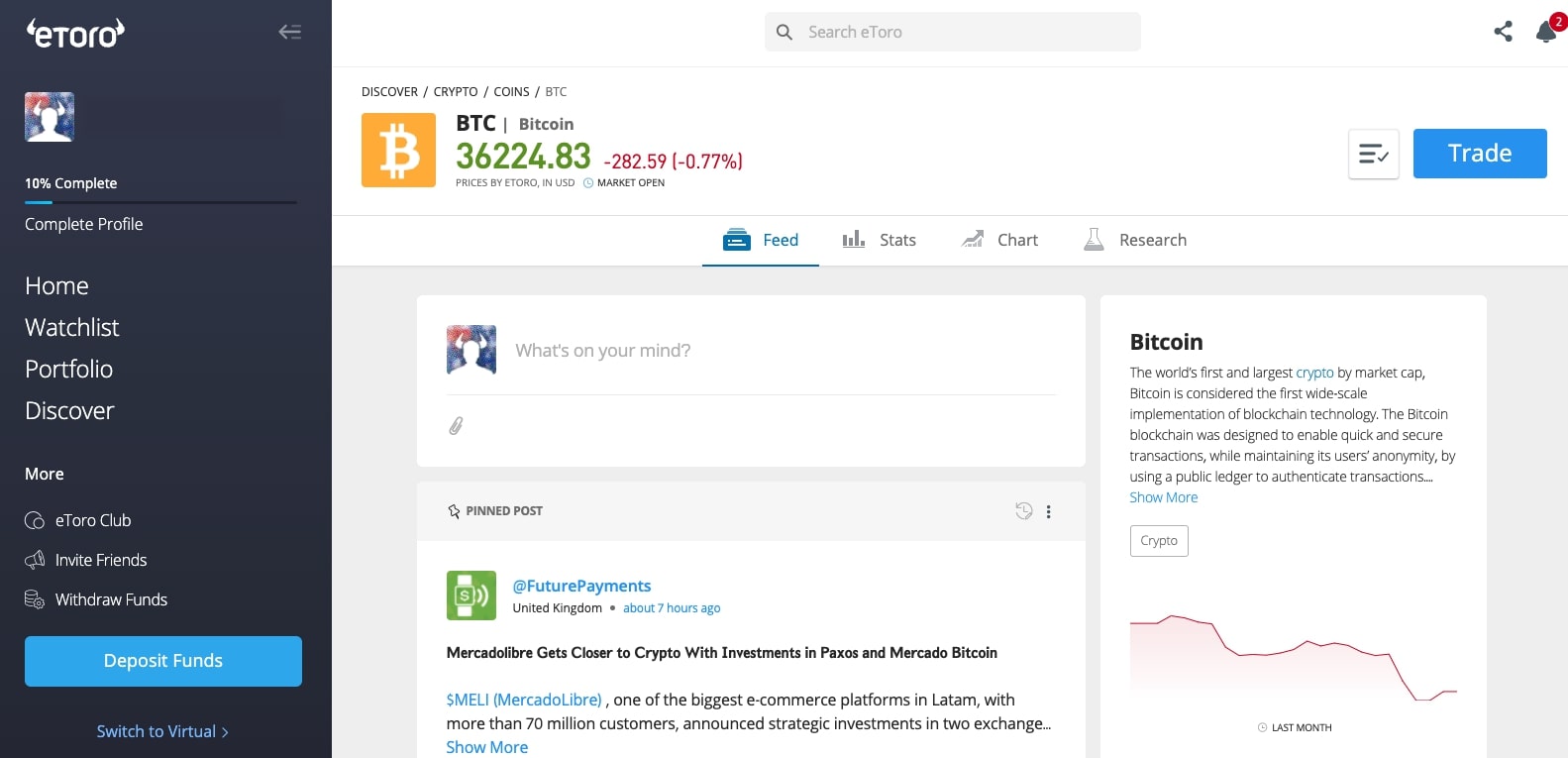The height and width of the screenshot is (758, 1568).
Task: Collapse the sidebar with the arrow icon
Action: (289, 32)
